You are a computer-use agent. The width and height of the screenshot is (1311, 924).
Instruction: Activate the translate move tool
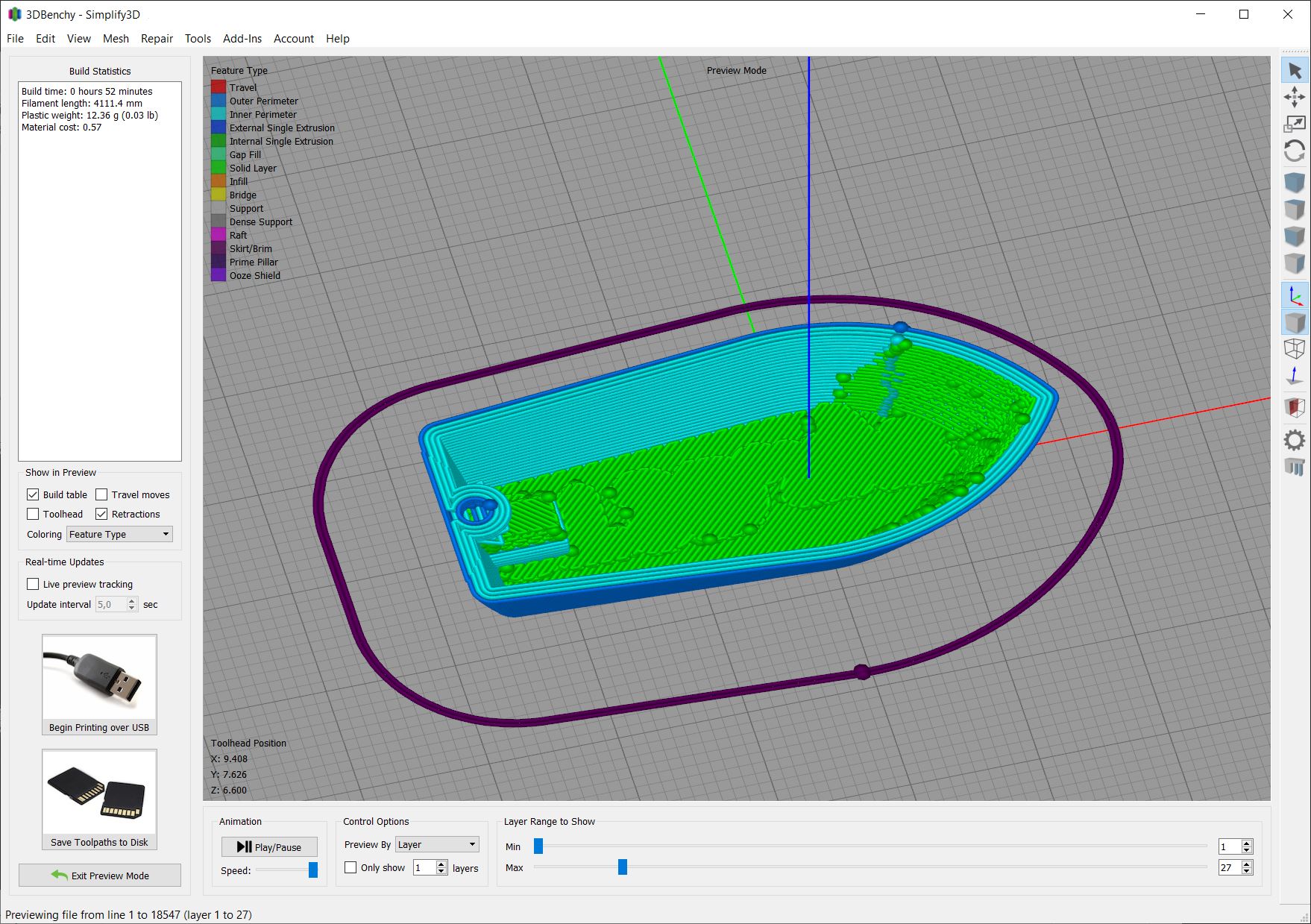1295,97
